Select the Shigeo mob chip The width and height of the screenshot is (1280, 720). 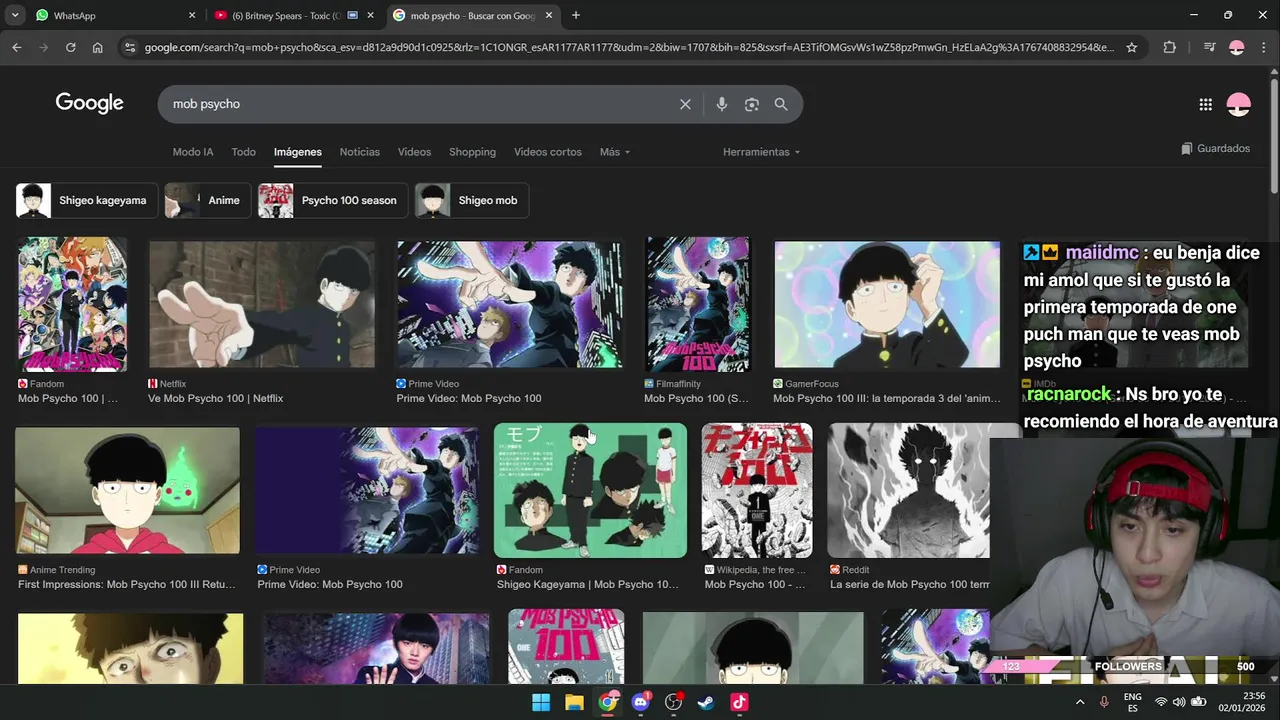pyautogui.click(x=471, y=200)
